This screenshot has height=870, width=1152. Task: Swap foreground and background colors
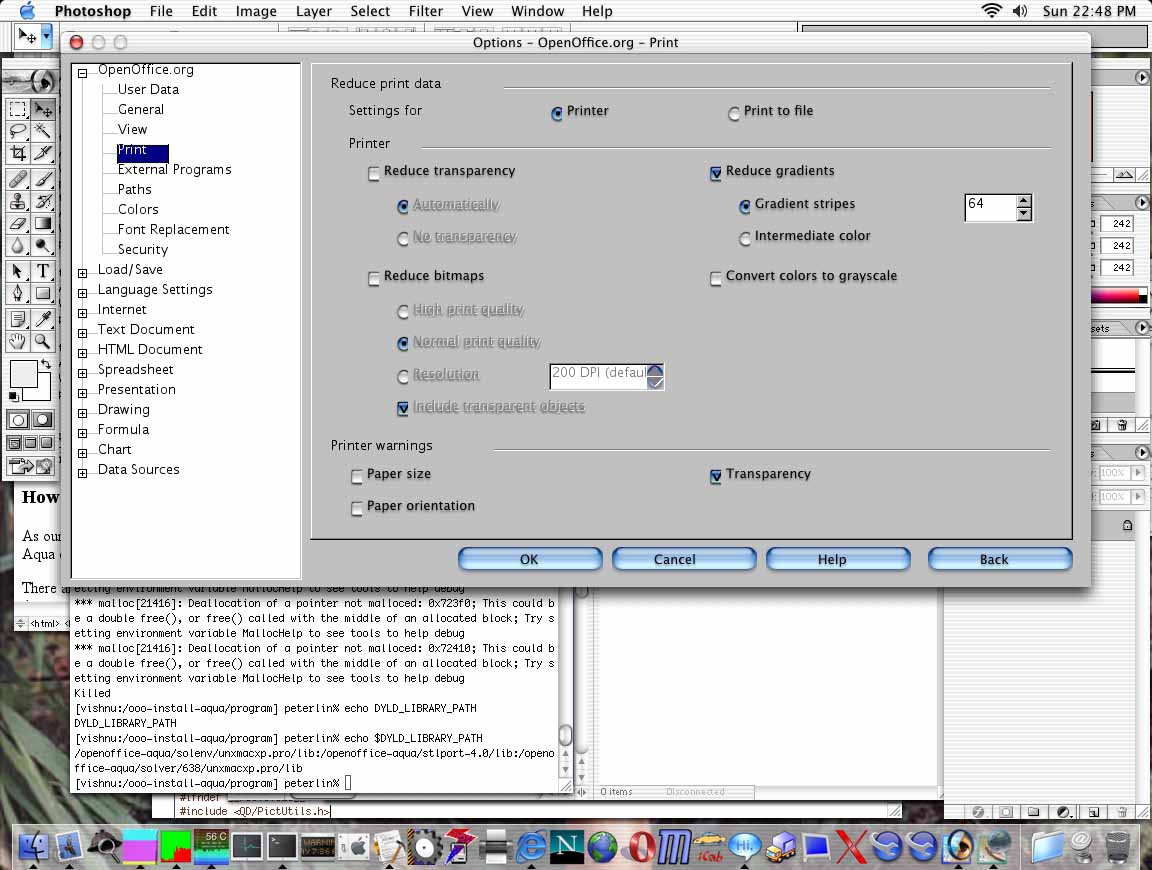point(46,364)
